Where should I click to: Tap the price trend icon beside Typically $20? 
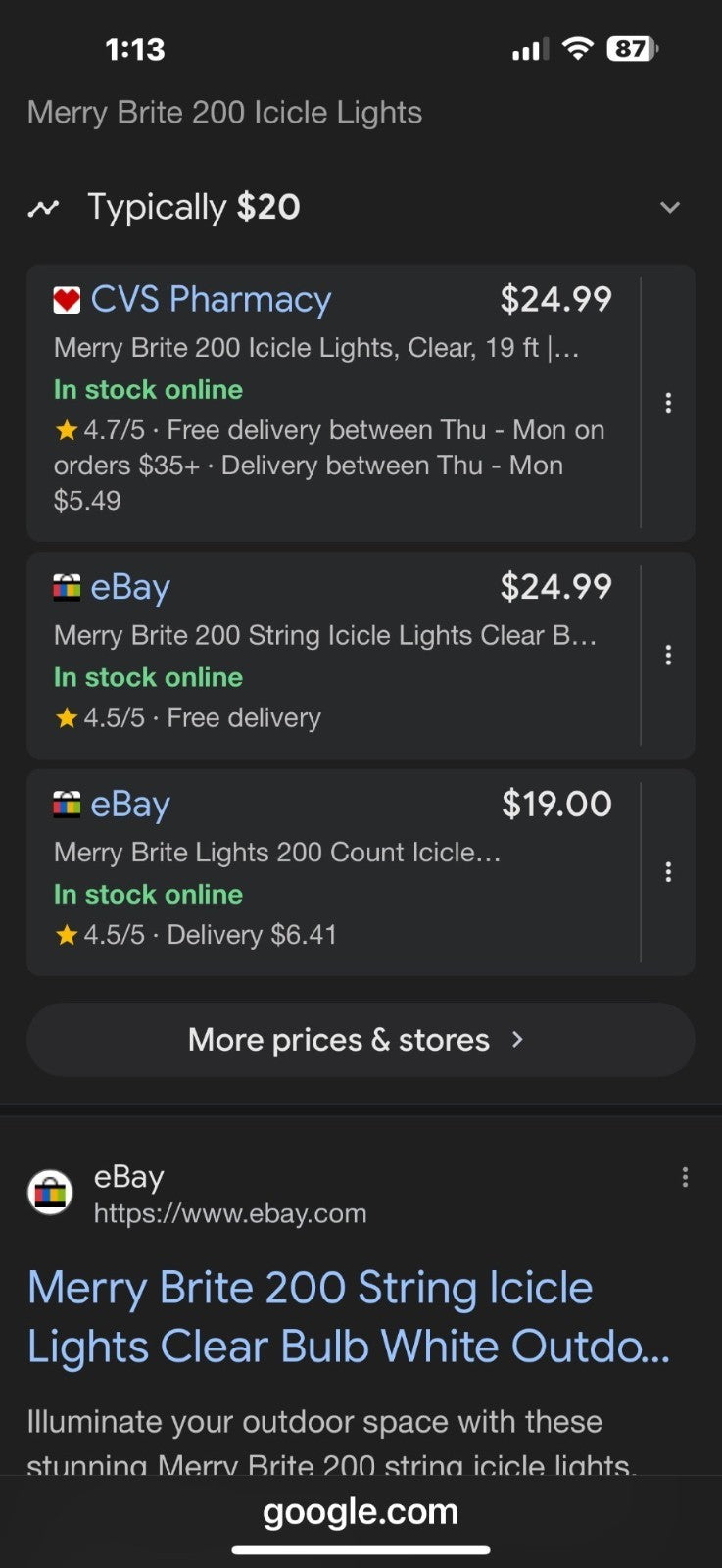43,208
